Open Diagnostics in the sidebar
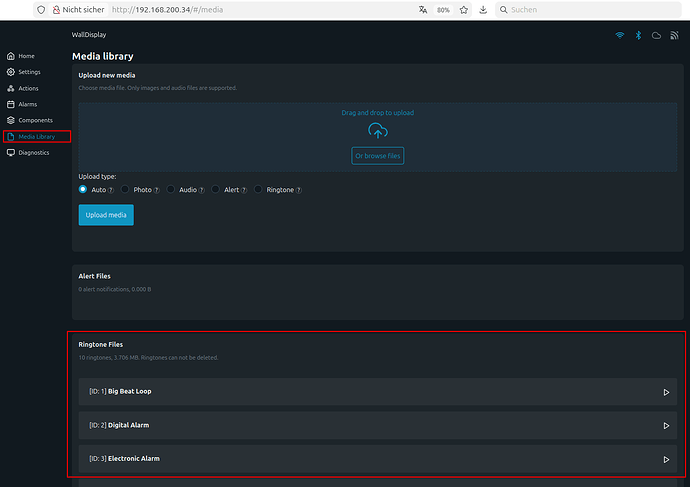This screenshot has width=690, height=487. click(28, 153)
